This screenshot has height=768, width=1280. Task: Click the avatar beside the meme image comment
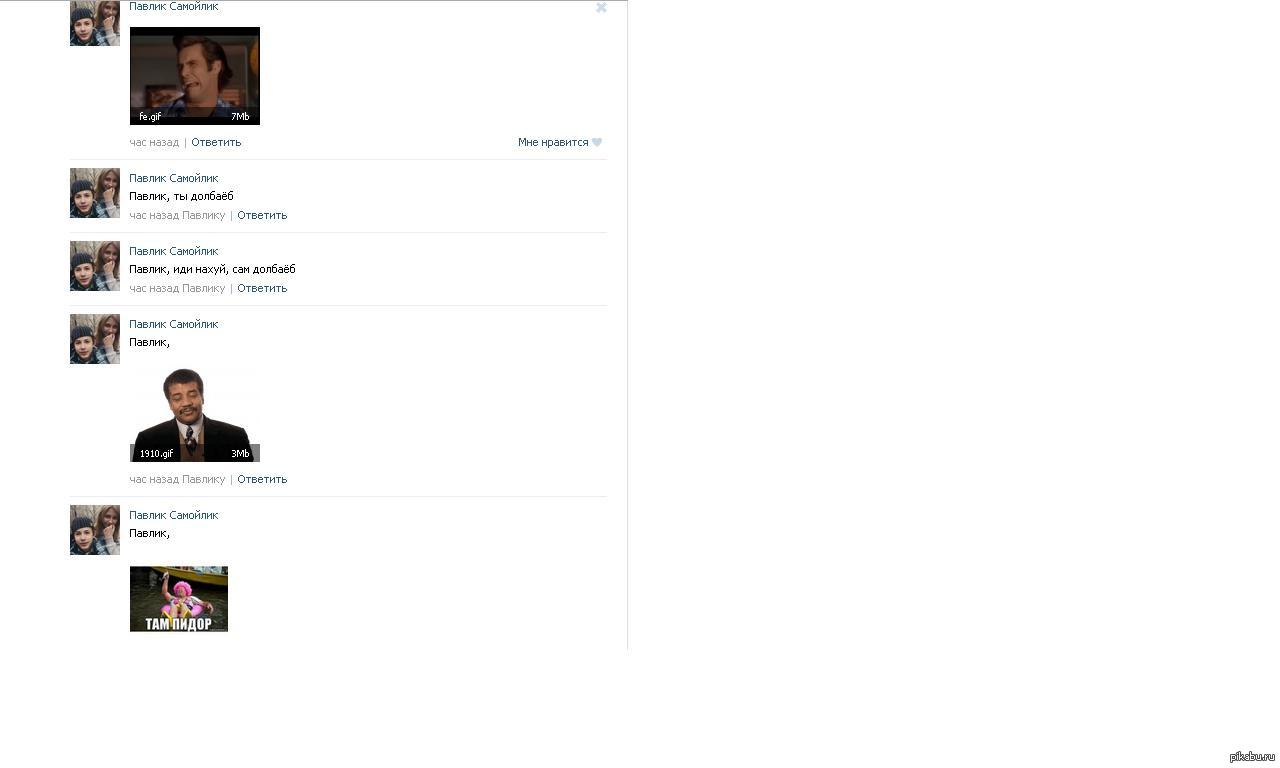point(95,530)
